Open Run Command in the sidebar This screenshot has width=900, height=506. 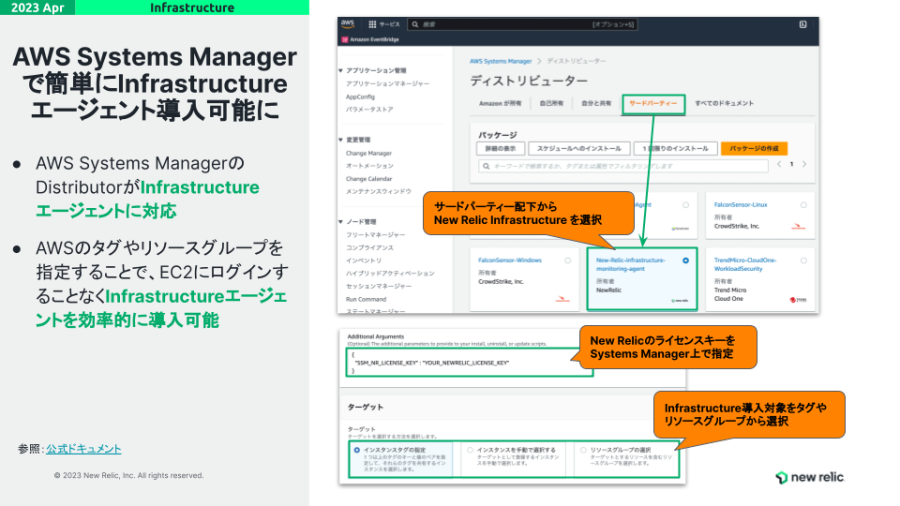[366, 299]
